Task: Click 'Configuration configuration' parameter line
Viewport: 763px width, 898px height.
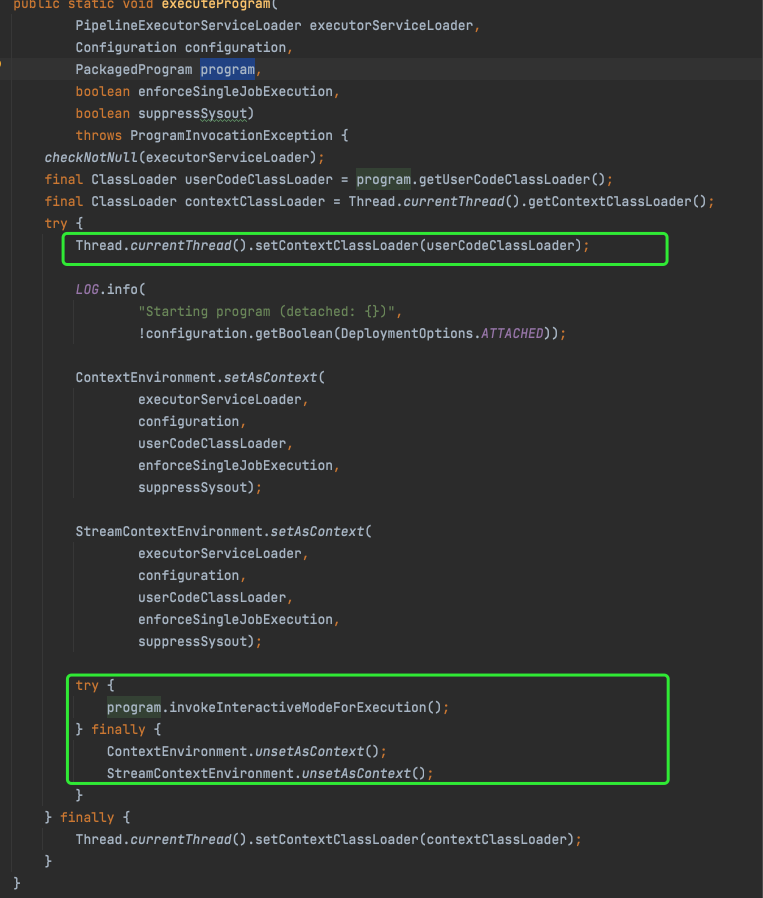Action: [x=184, y=48]
